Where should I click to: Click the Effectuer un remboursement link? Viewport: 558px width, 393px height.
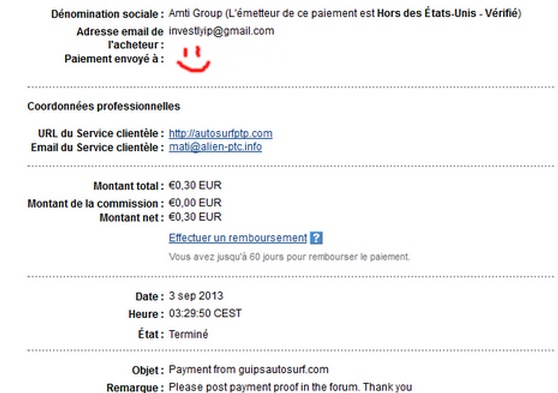[238, 238]
